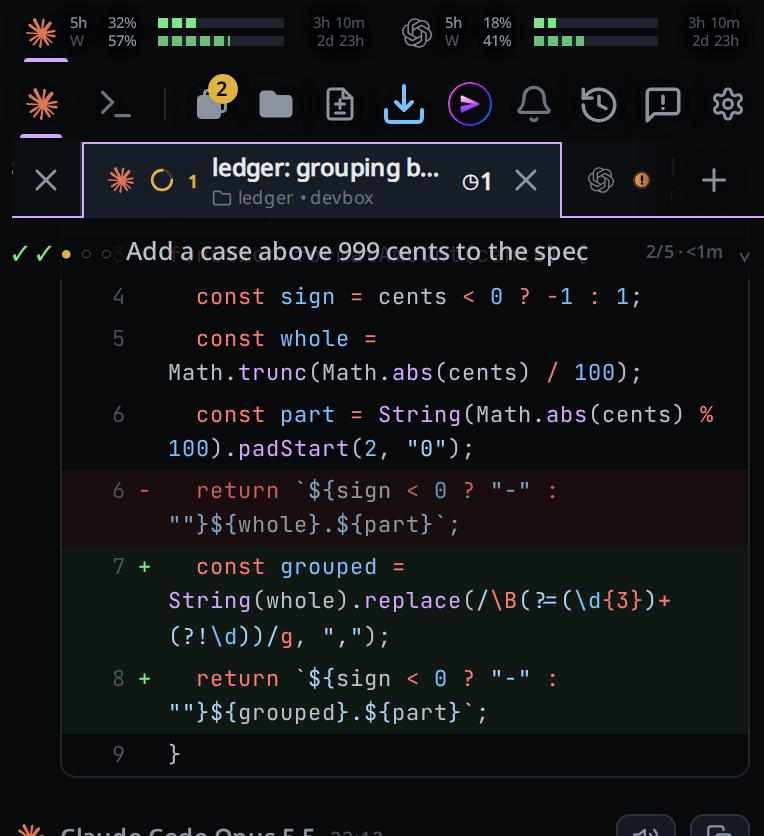Open the Claude agent panel in toolbar
Viewport: 764px width, 836px height.
(42, 104)
